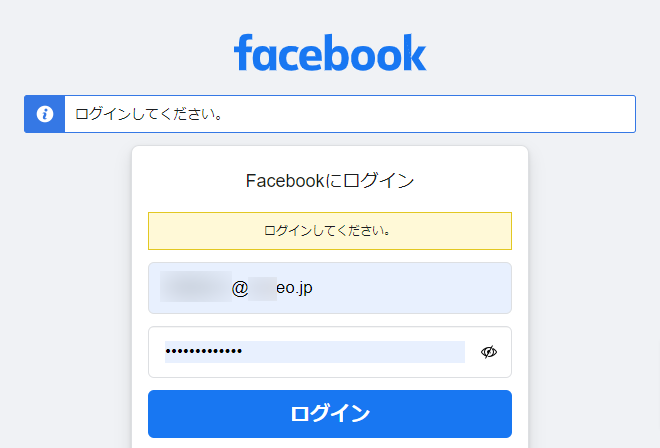Click the blue facebook logo

point(330,53)
